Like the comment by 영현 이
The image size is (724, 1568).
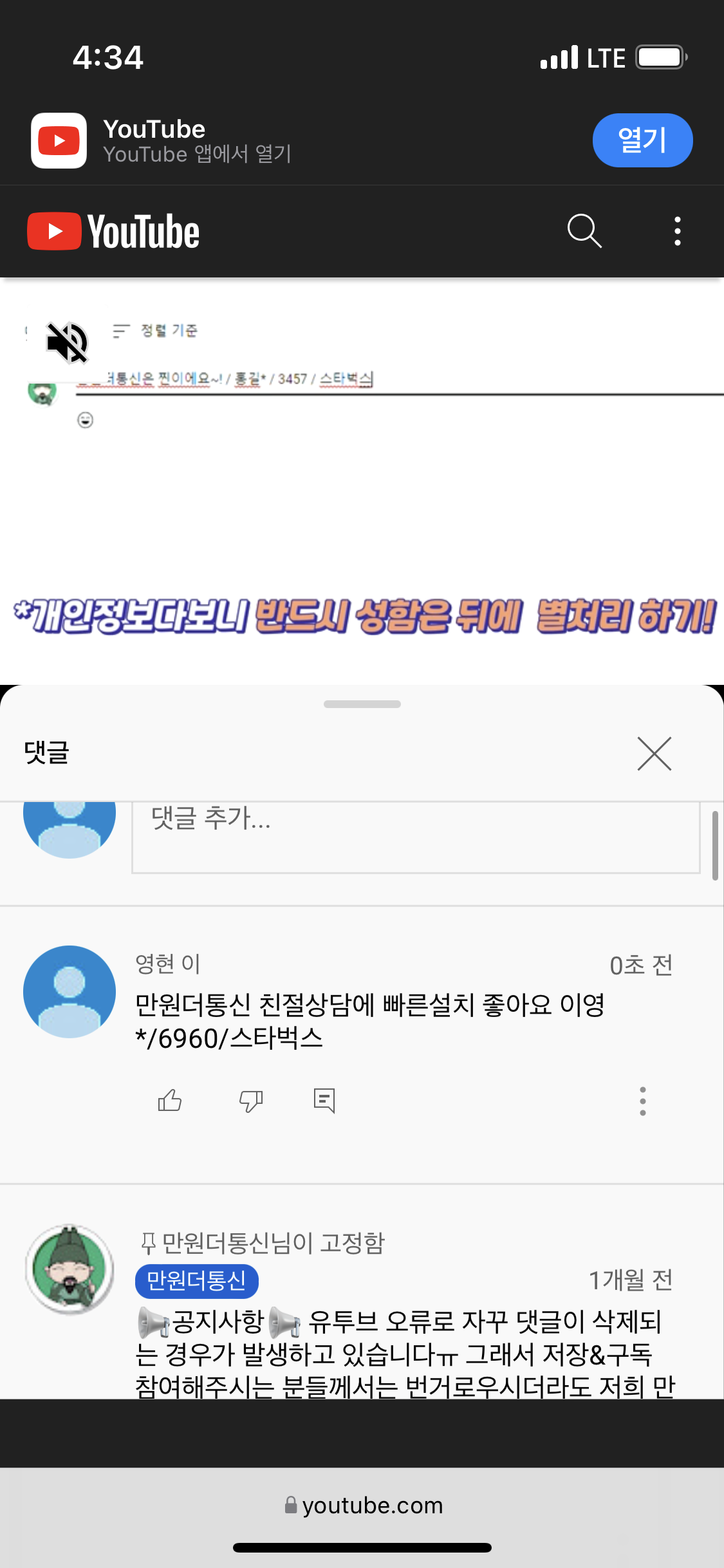[x=170, y=1100]
